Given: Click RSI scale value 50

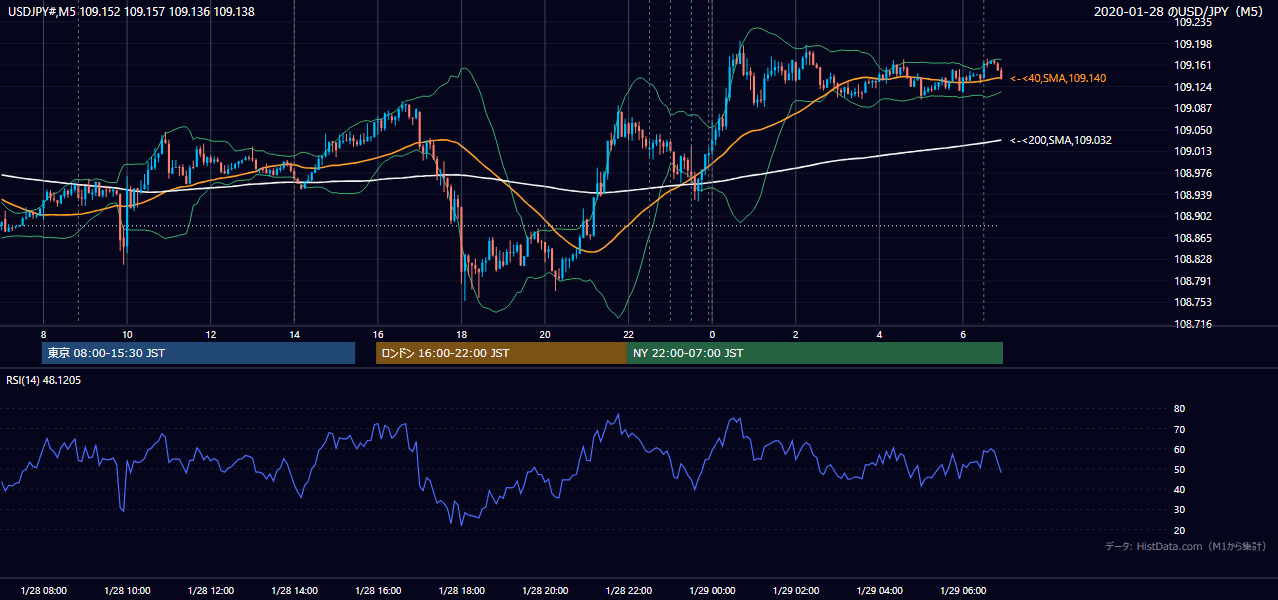Looking at the screenshot, I should (1180, 469).
